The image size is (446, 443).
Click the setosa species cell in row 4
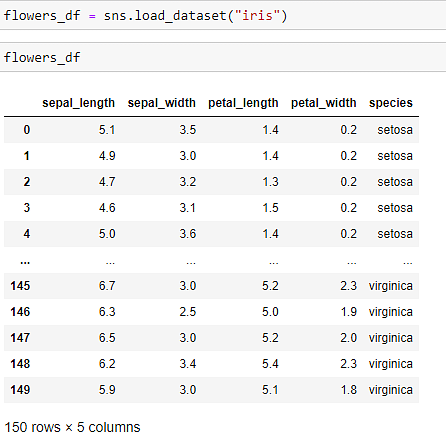395,234
